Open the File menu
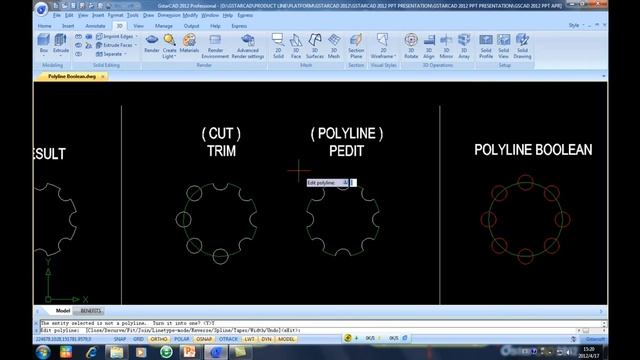Image resolution: width=640 pixels, height=360 pixels. coord(57,15)
